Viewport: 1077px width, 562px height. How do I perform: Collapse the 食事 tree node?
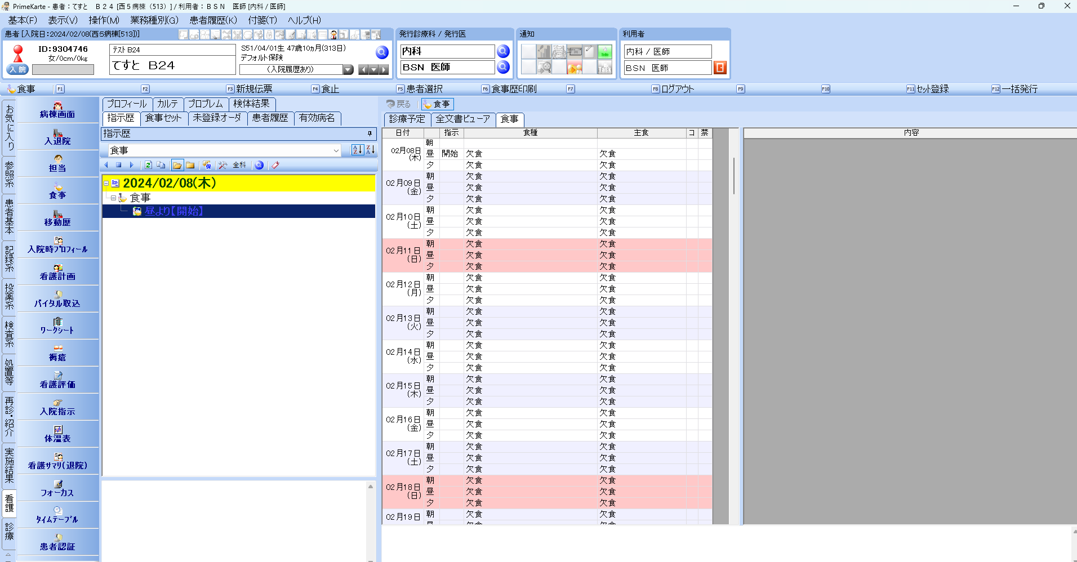113,198
